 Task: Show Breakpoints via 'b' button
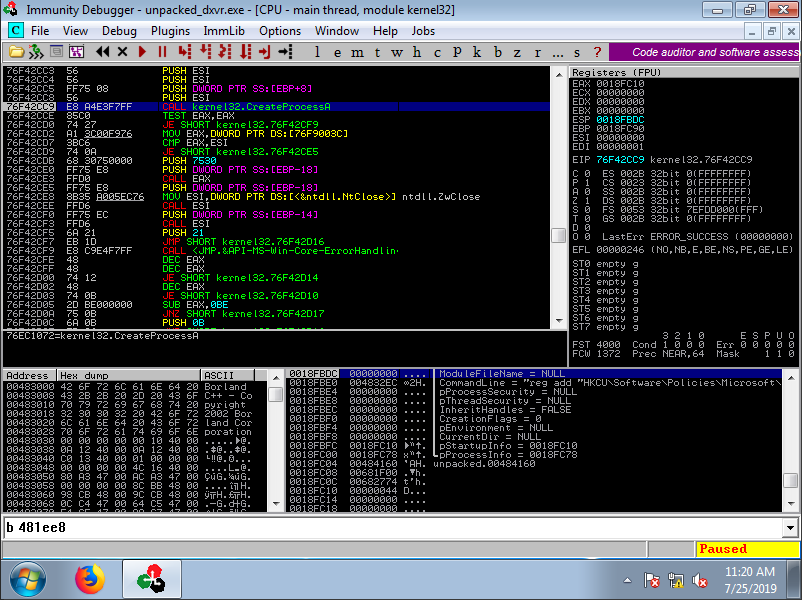pyautogui.click(x=498, y=52)
